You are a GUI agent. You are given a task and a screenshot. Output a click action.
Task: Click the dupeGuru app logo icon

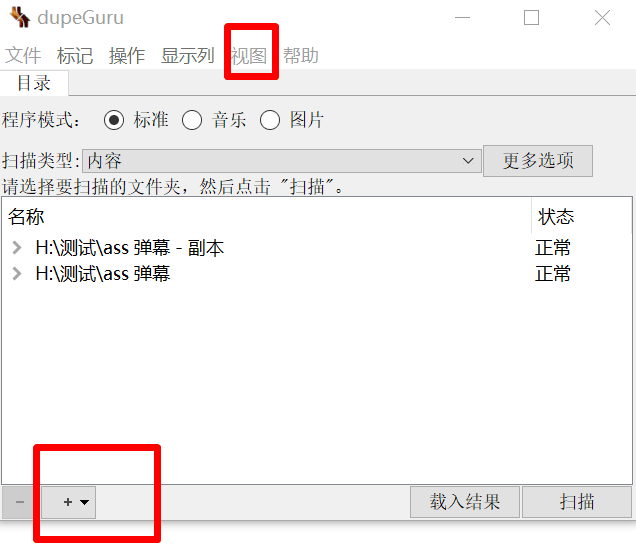coord(19,17)
